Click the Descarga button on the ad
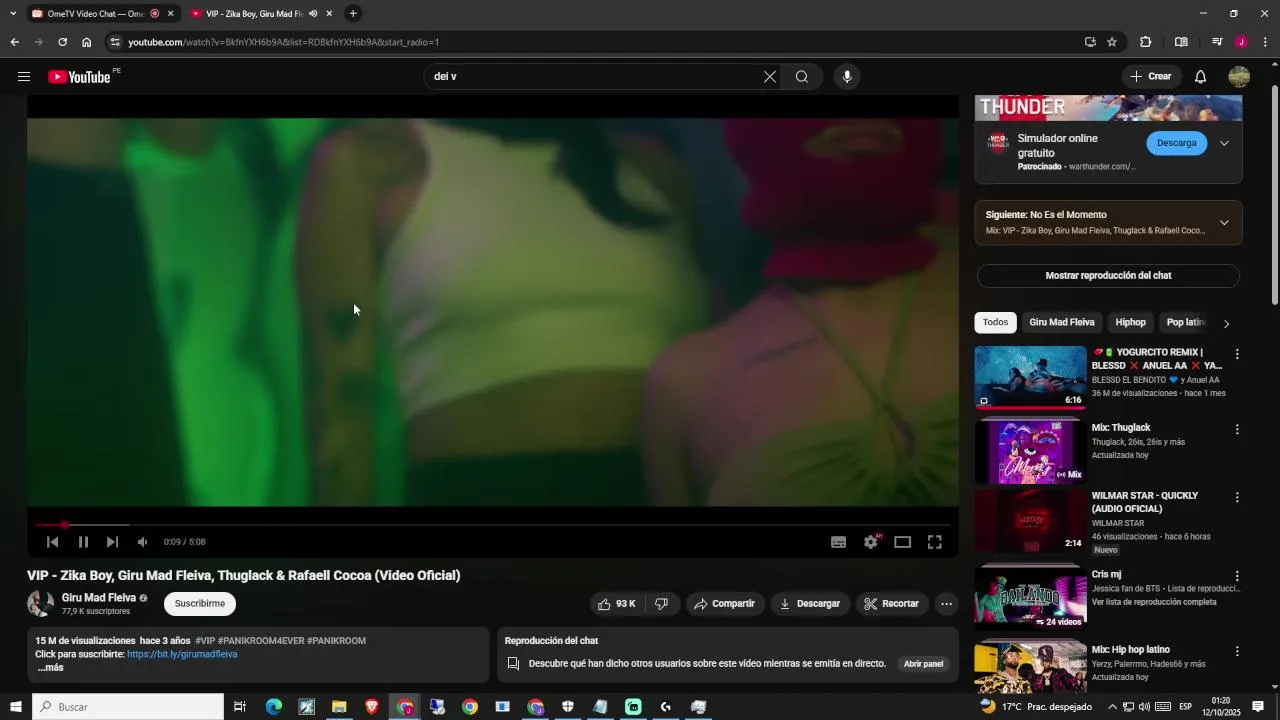Image resolution: width=1280 pixels, height=720 pixels. tap(1176, 143)
